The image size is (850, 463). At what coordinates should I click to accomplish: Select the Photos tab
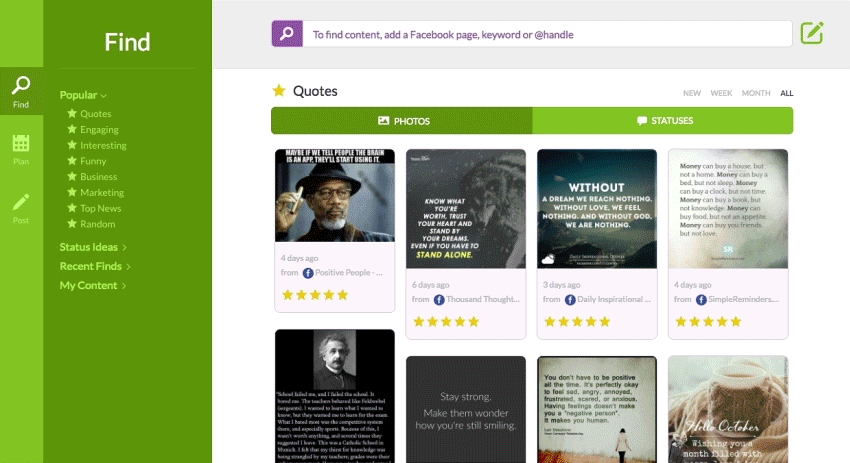(x=402, y=121)
